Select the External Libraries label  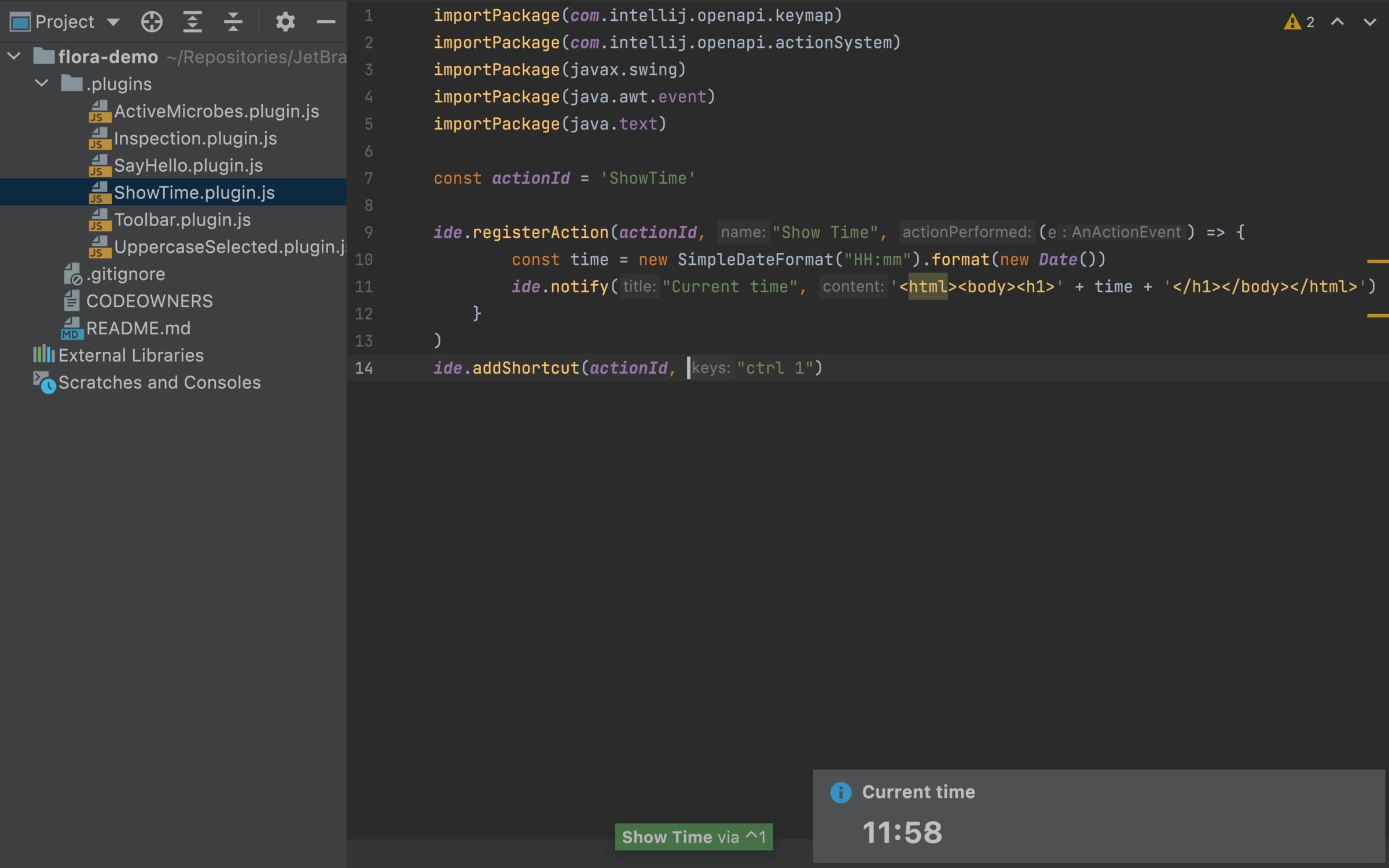[x=131, y=355]
